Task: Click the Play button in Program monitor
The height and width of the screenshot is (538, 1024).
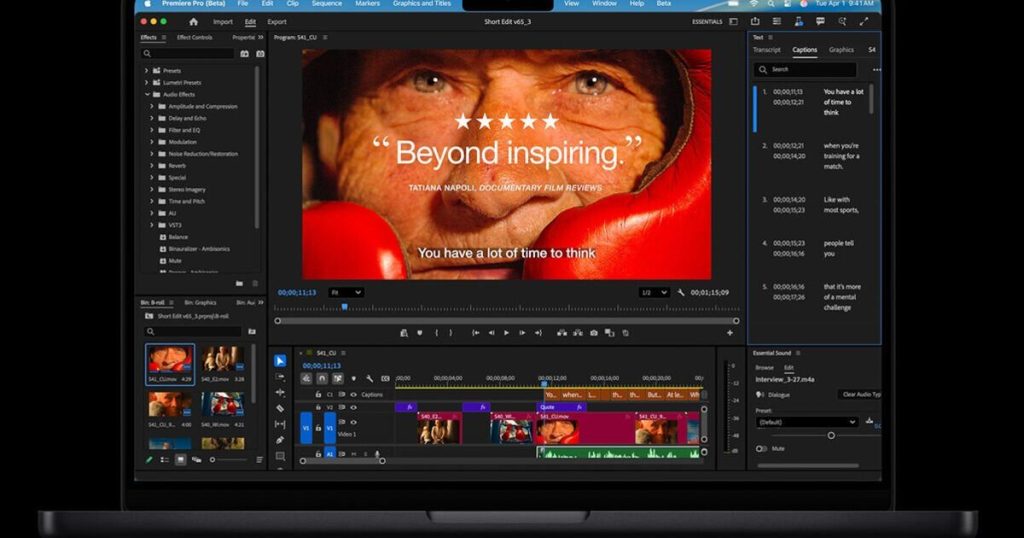Action: (506, 333)
